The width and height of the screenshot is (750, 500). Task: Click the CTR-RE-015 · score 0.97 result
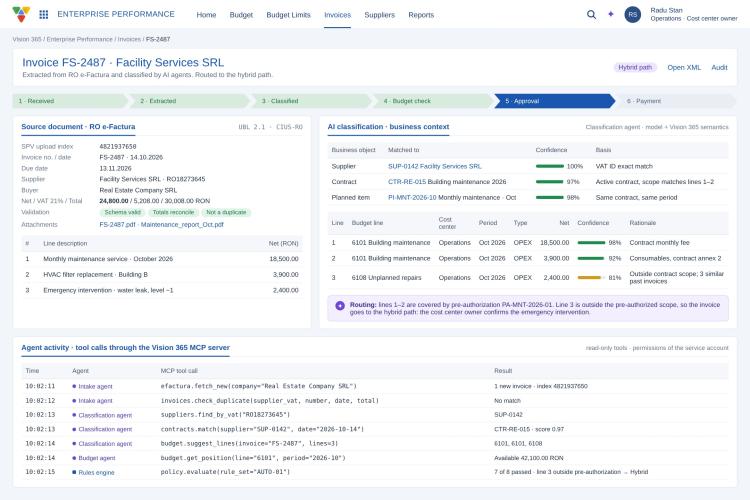529,429
